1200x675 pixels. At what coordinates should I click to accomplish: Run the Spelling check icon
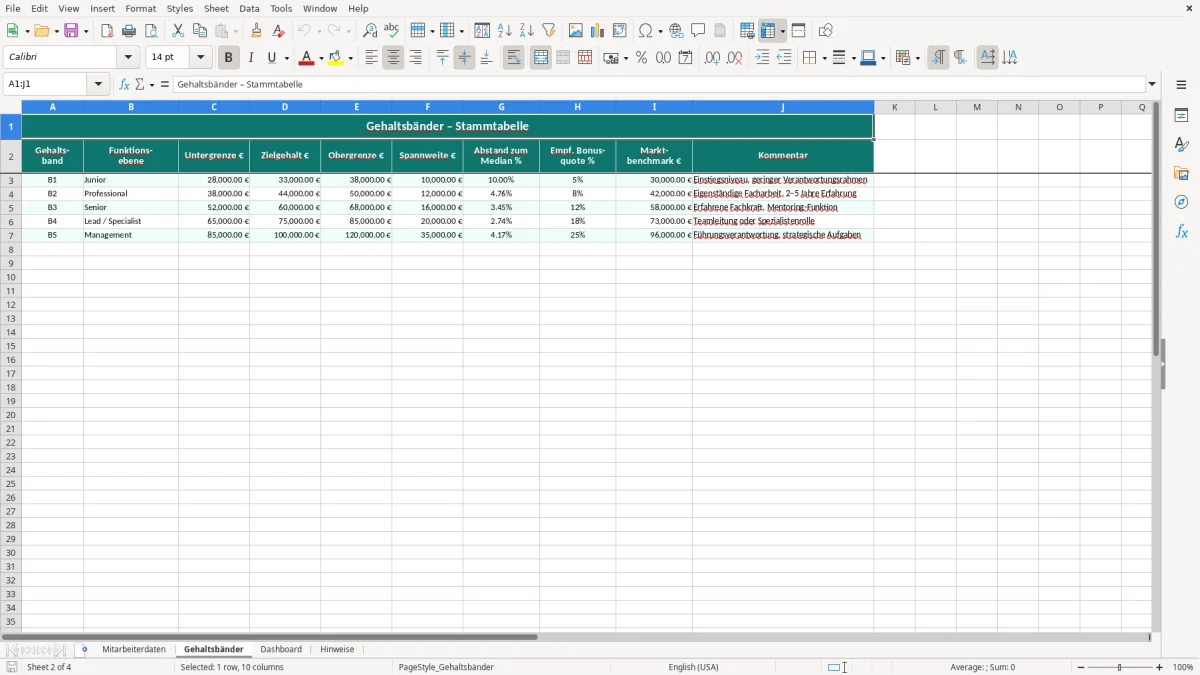(x=392, y=31)
